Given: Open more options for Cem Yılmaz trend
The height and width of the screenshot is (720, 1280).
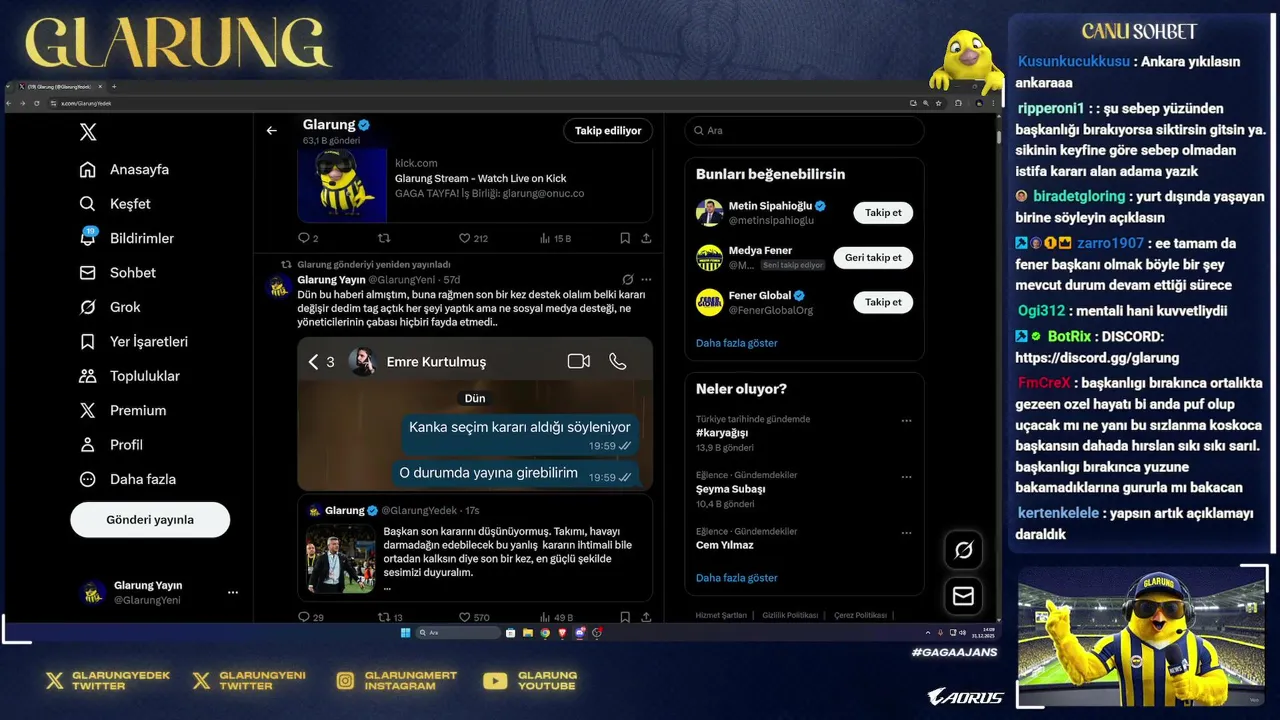Looking at the screenshot, I should 906,533.
